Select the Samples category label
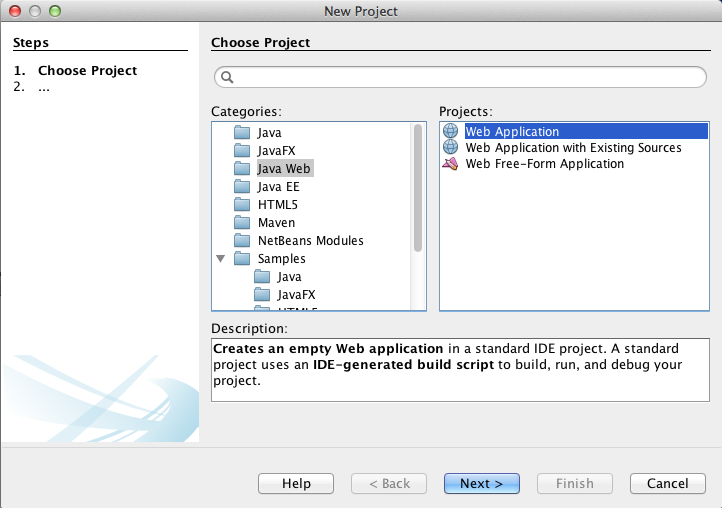722x508 pixels. (281, 258)
